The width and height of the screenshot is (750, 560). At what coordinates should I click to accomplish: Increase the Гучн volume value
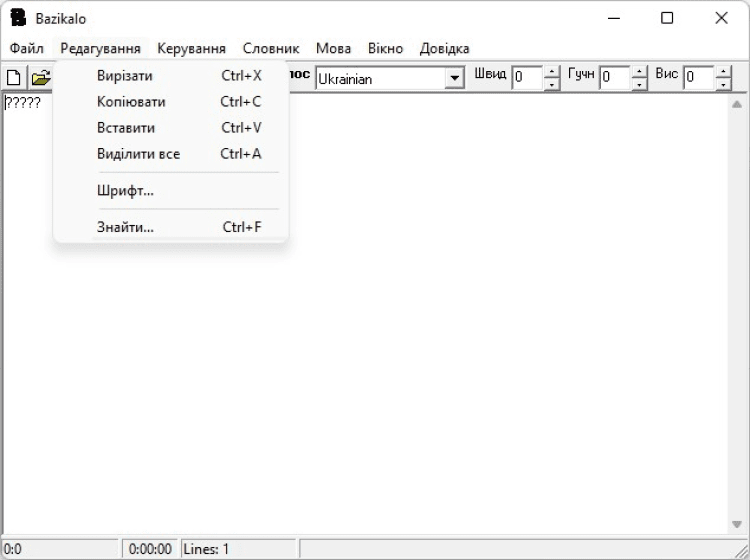pyautogui.click(x=640, y=72)
